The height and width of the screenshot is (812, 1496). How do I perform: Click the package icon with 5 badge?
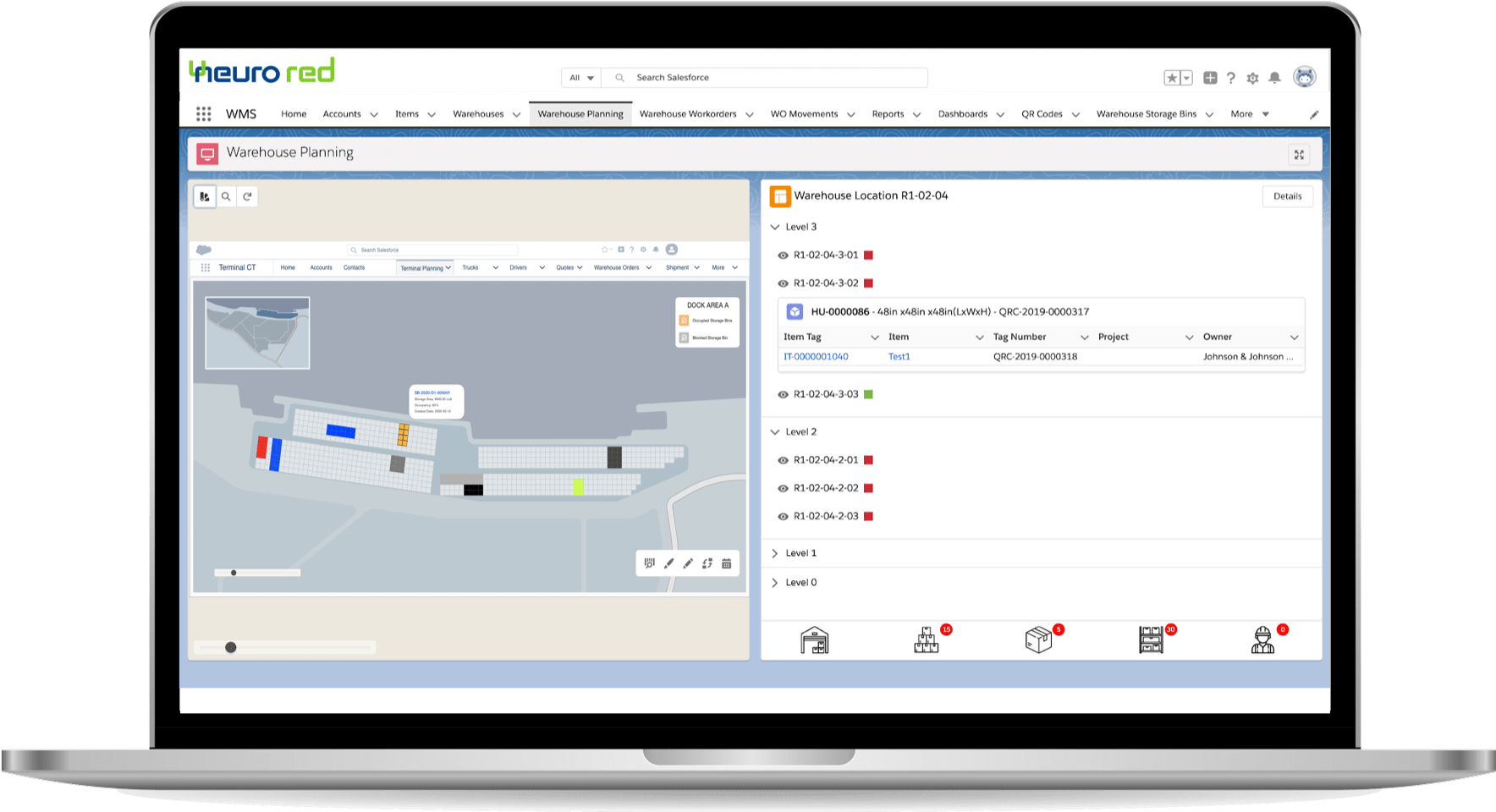[x=1039, y=640]
